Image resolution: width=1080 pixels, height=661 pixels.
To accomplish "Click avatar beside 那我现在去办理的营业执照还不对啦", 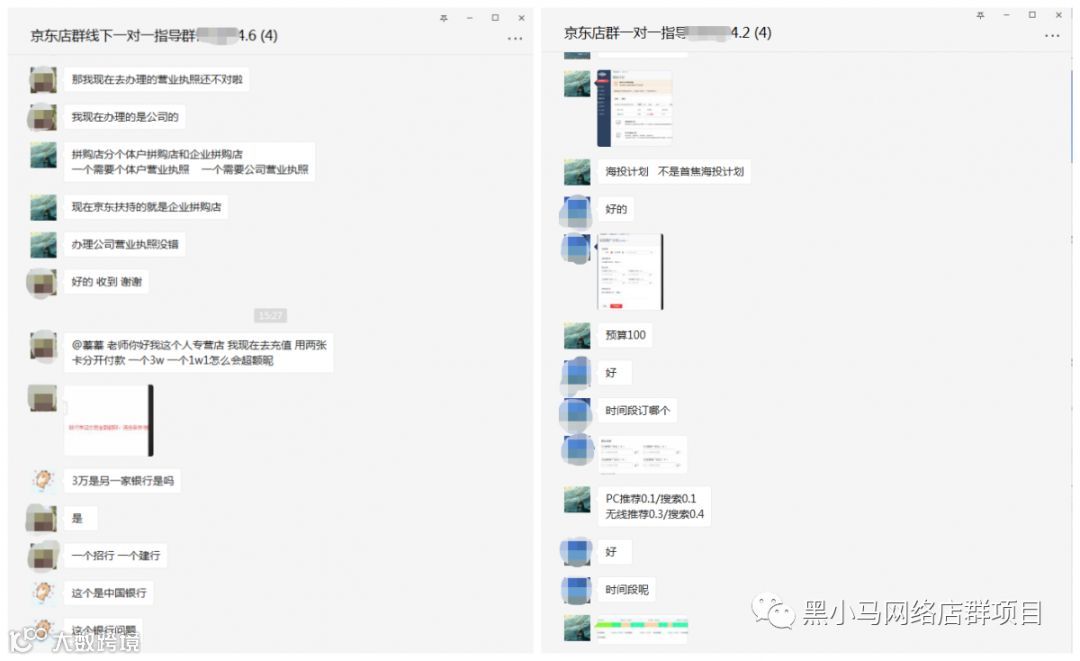I will coord(43,80).
